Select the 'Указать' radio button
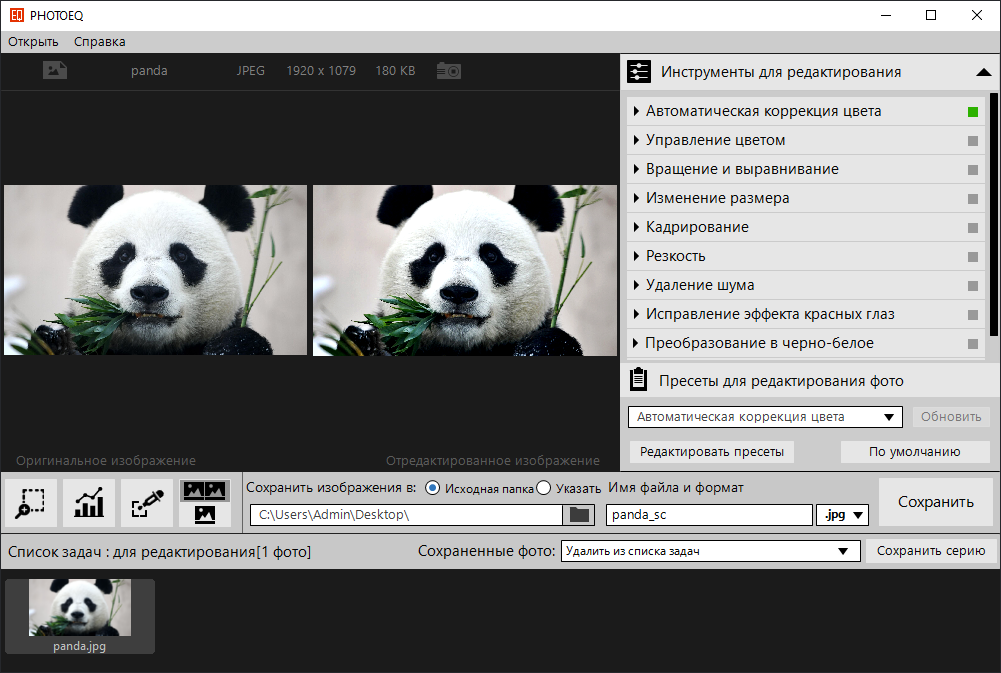Screen dimensions: 1001x673 (544, 488)
